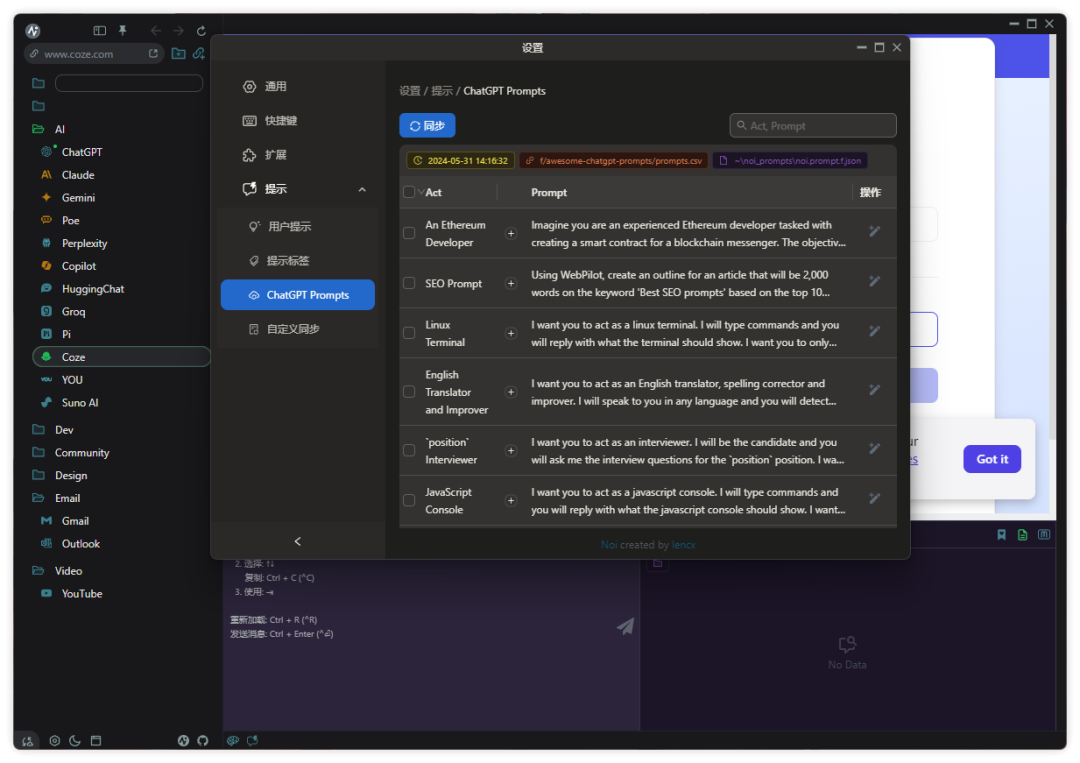1080x763 pixels.
Task: Open selection dropdown arrow beside Act header checkbox
Action: (x=421, y=192)
